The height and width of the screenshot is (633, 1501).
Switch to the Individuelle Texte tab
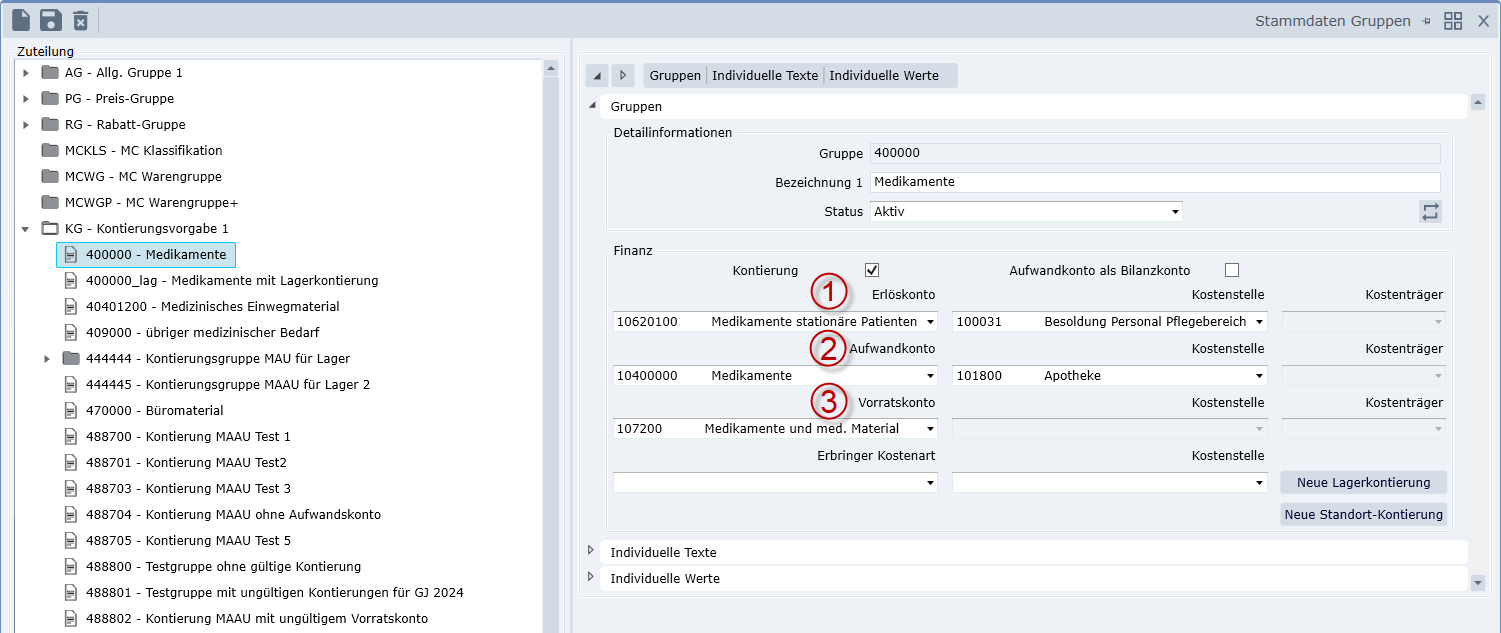tap(765, 76)
